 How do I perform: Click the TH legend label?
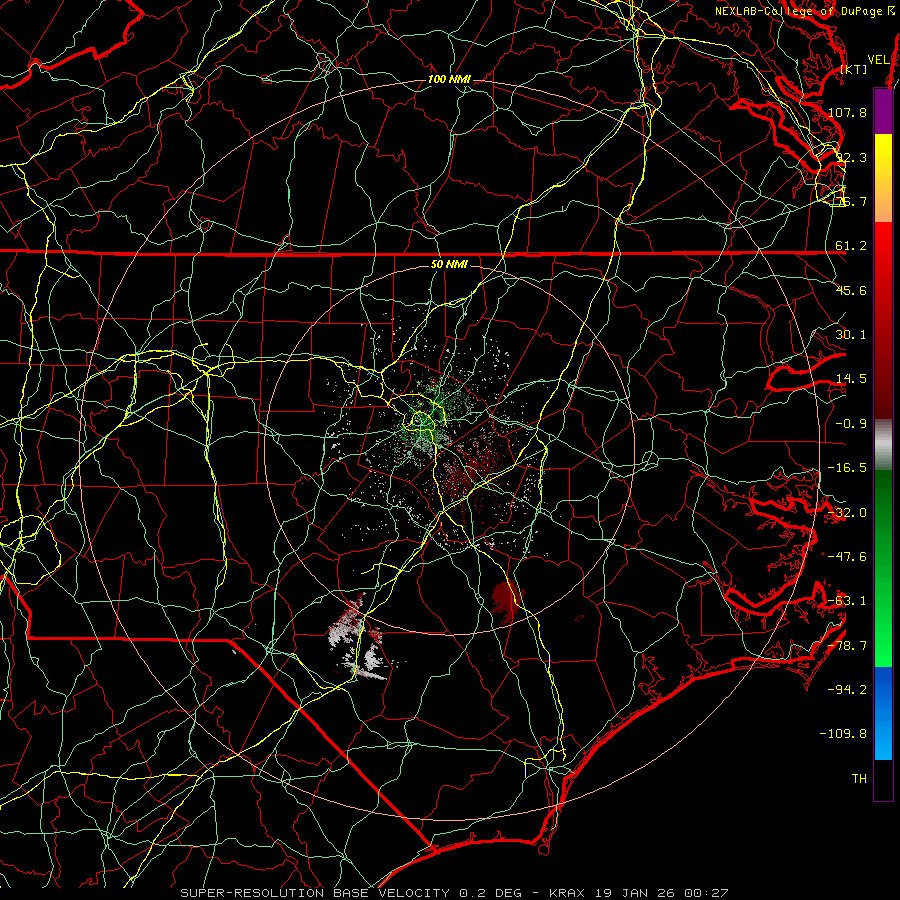859,779
